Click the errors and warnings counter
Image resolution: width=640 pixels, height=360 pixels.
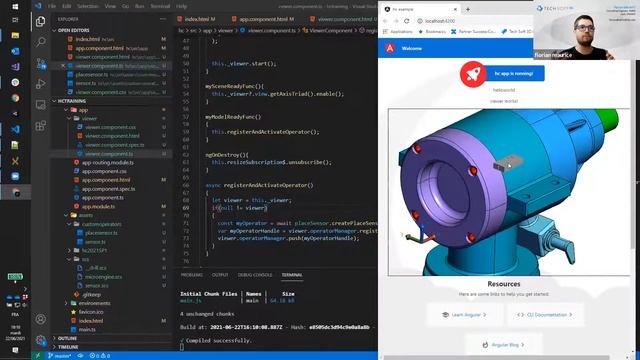pyautogui.click(x=99, y=356)
